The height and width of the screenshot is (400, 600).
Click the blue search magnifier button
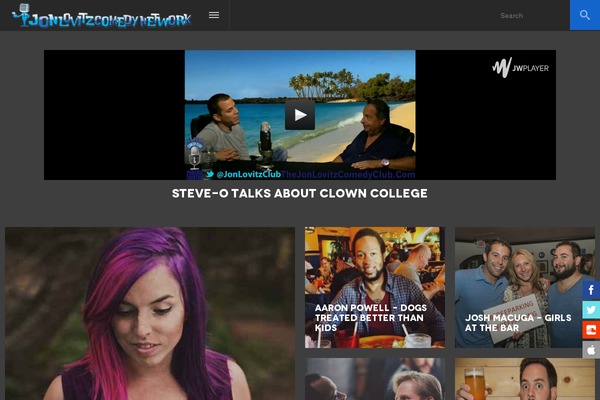585,15
